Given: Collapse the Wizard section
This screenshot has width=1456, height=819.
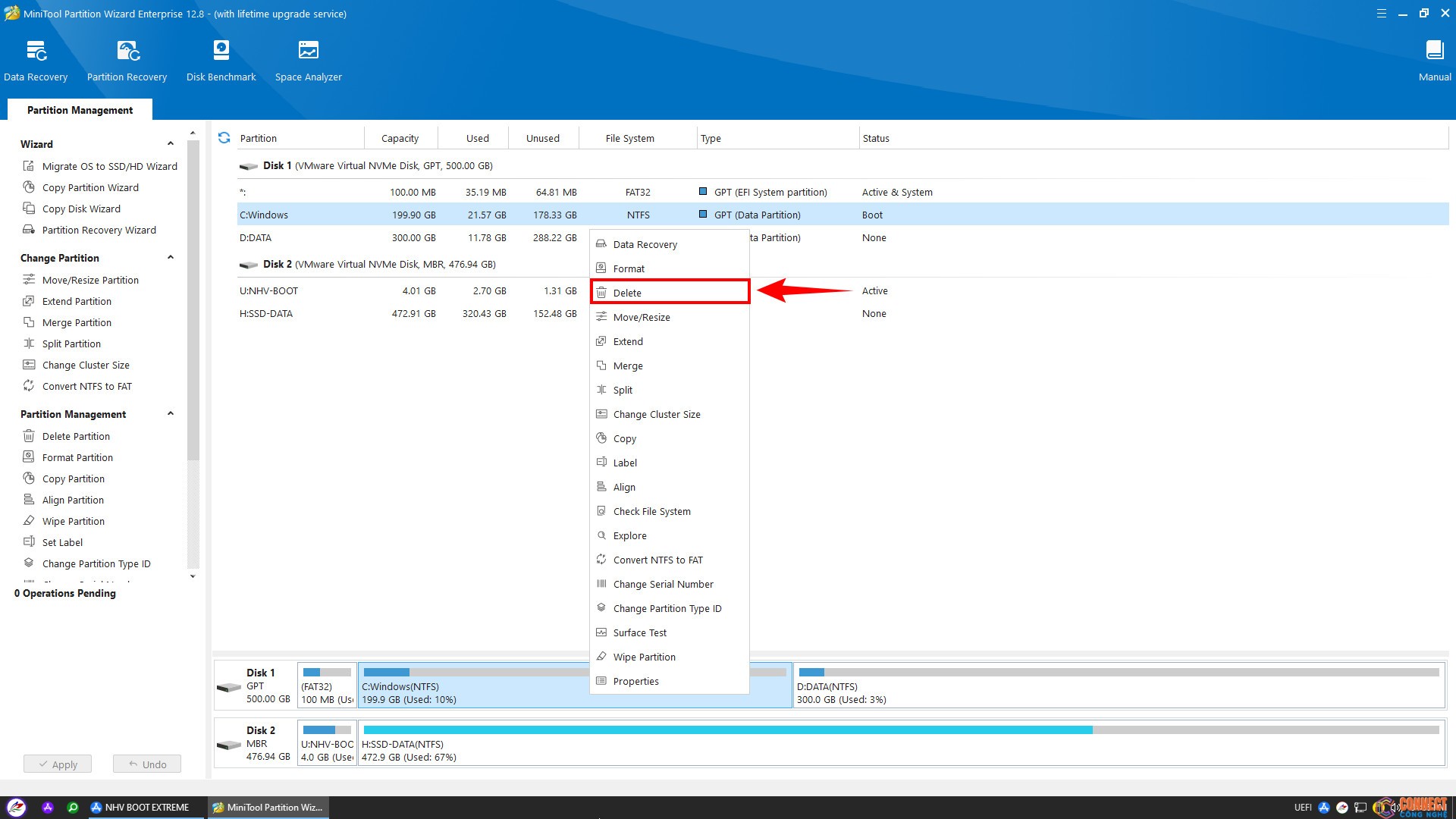Looking at the screenshot, I should point(171,144).
